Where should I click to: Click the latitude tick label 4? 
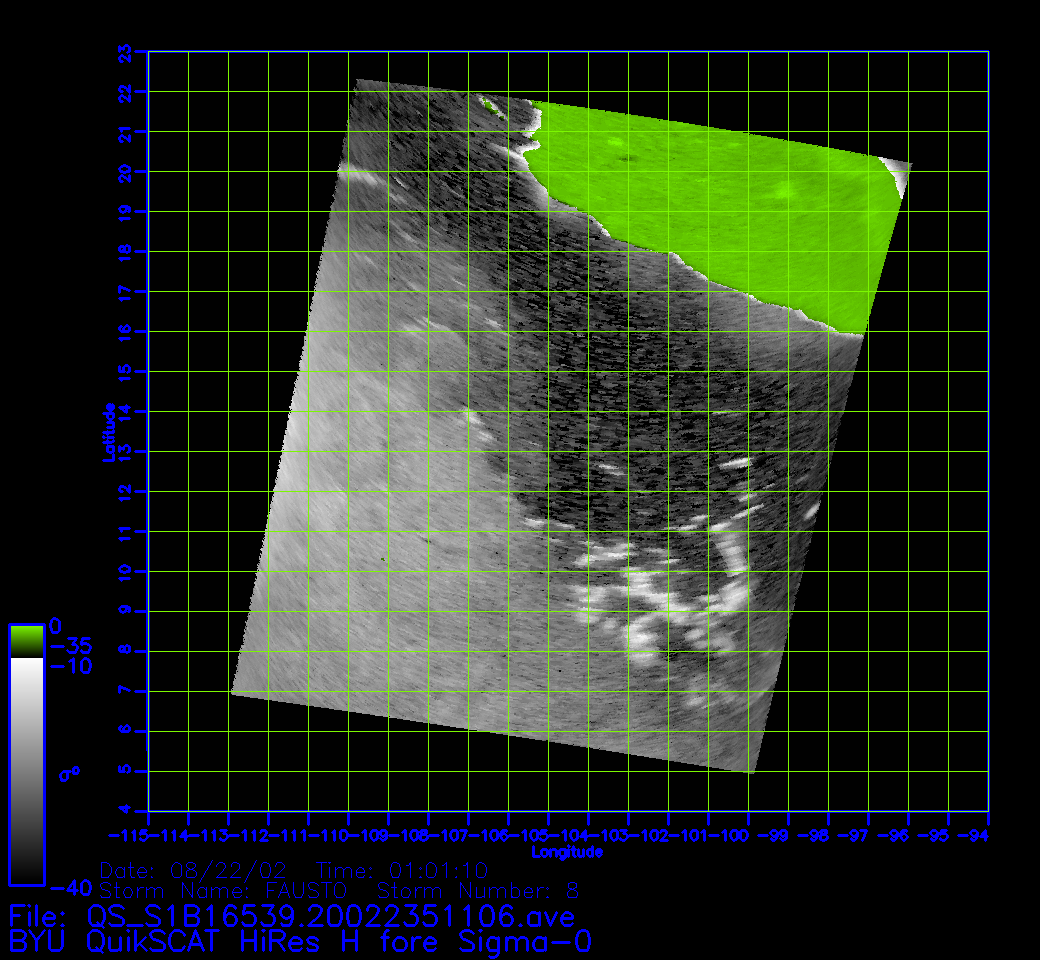[x=125, y=810]
